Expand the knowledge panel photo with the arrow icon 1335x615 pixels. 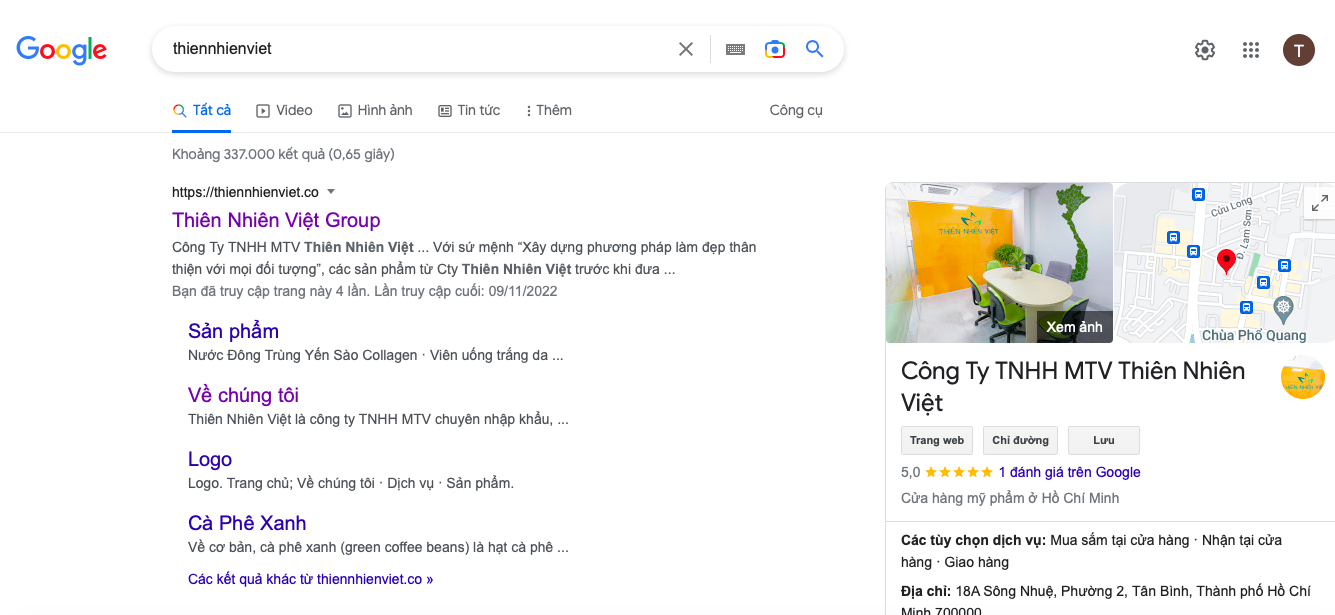[1320, 201]
